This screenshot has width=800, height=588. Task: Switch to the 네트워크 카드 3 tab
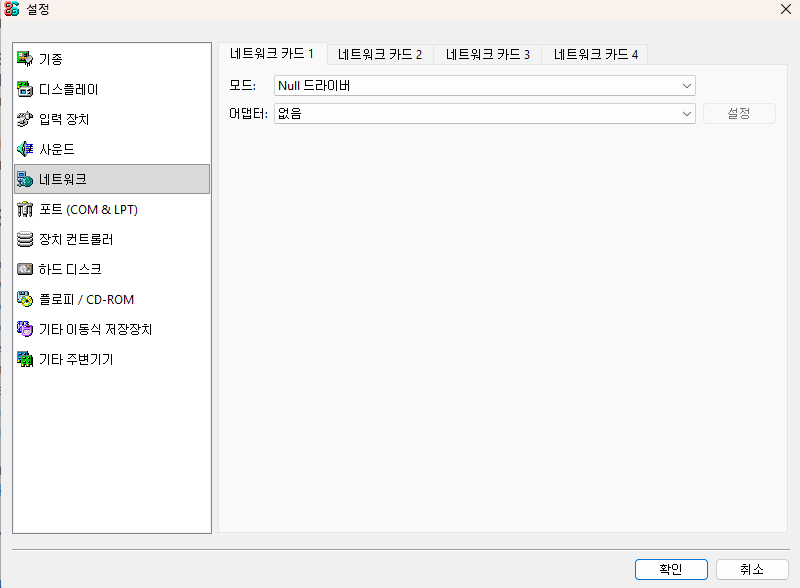488,54
